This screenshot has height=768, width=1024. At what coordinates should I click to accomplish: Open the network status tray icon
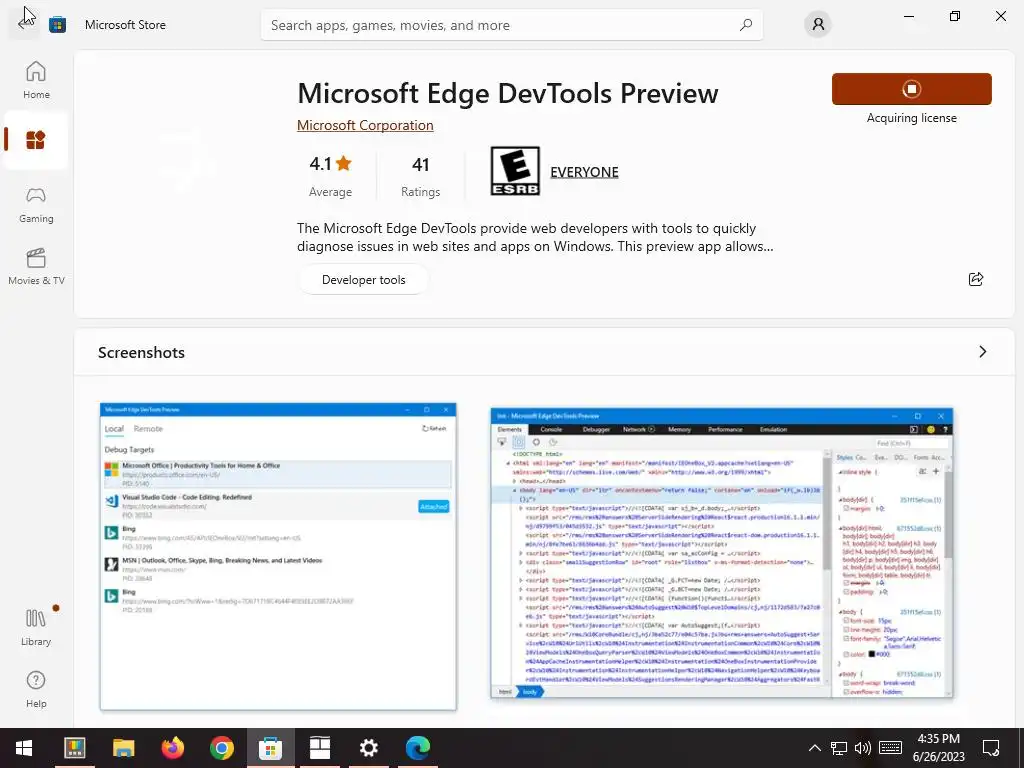tap(839, 748)
